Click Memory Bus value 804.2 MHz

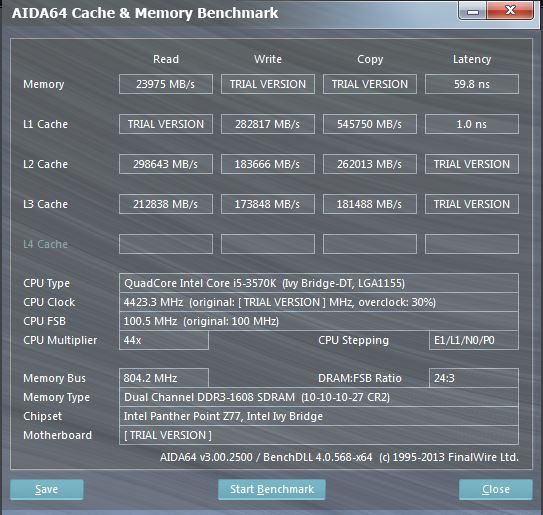coord(164,378)
